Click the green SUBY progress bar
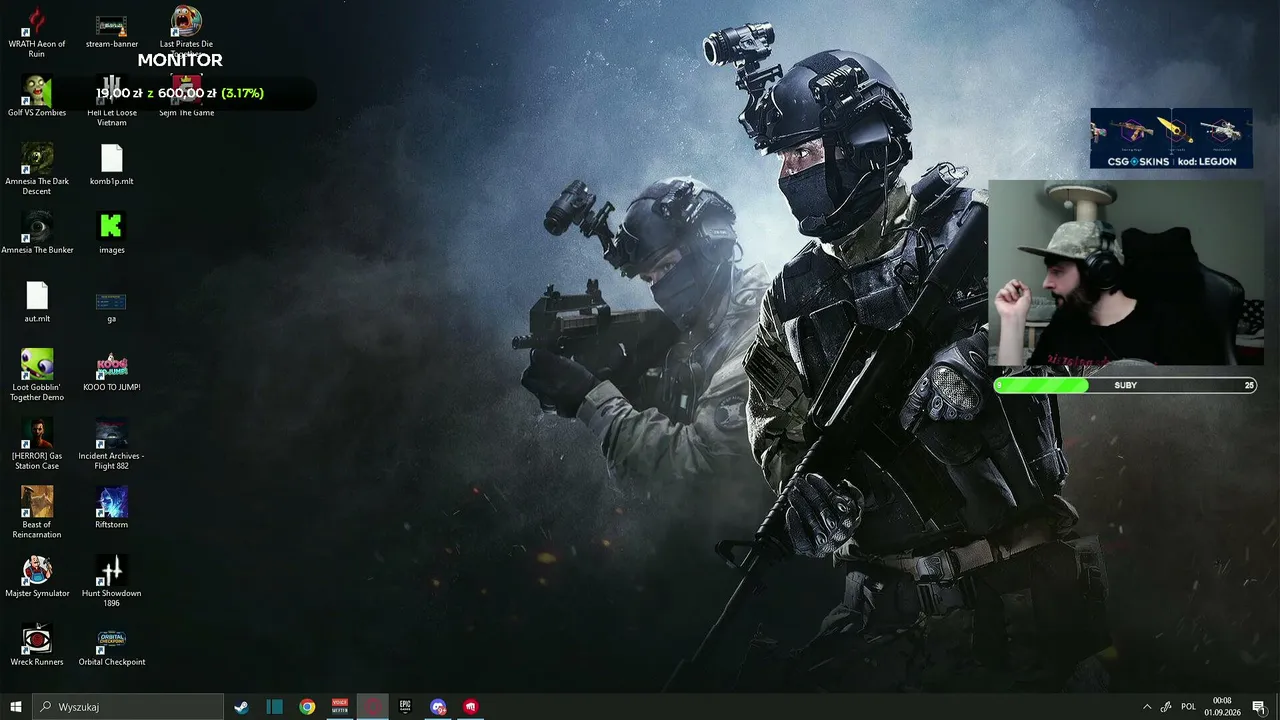Image resolution: width=1280 pixels, height=720 pixels. (x=1125, y=385)
